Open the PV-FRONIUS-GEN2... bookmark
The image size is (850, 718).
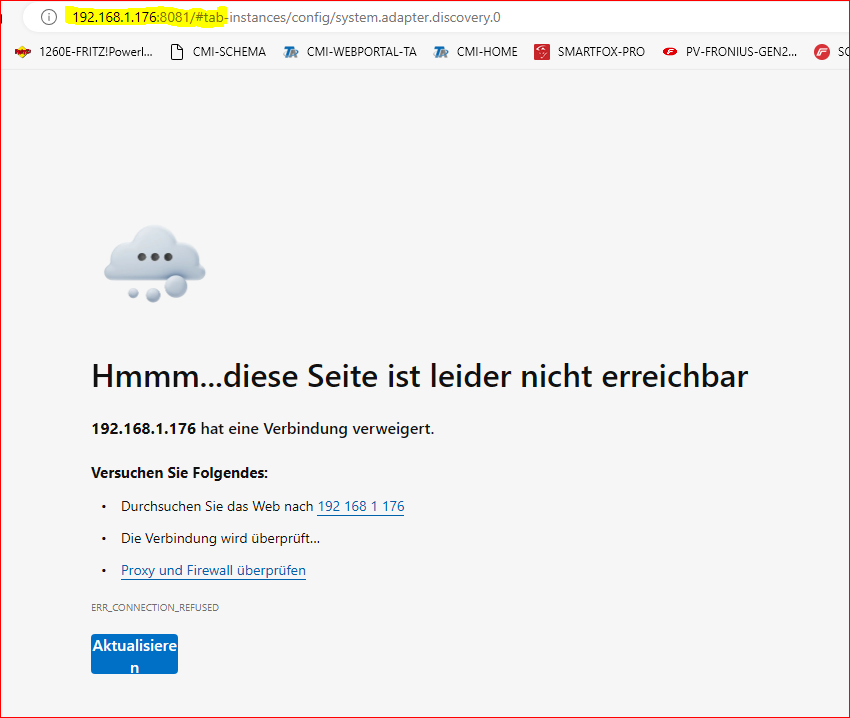(x=730, y=52)
